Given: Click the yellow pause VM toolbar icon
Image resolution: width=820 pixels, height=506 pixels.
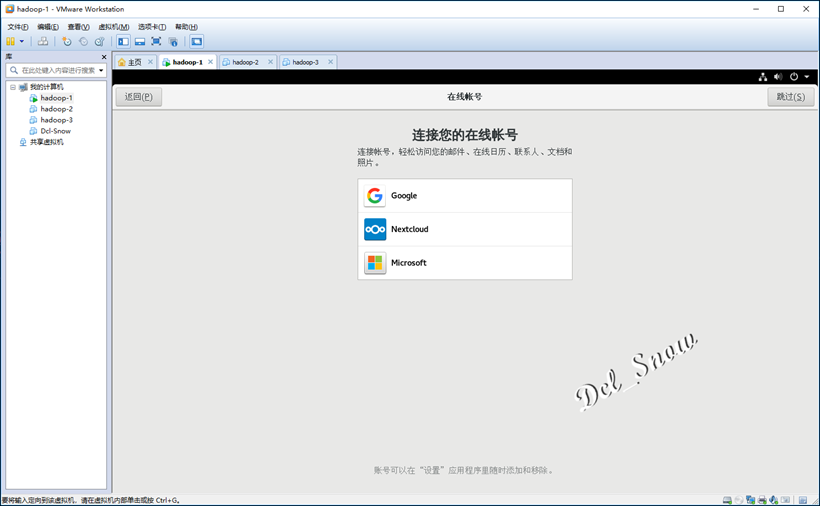Looking at the screenshot, I should coord(10,41).
